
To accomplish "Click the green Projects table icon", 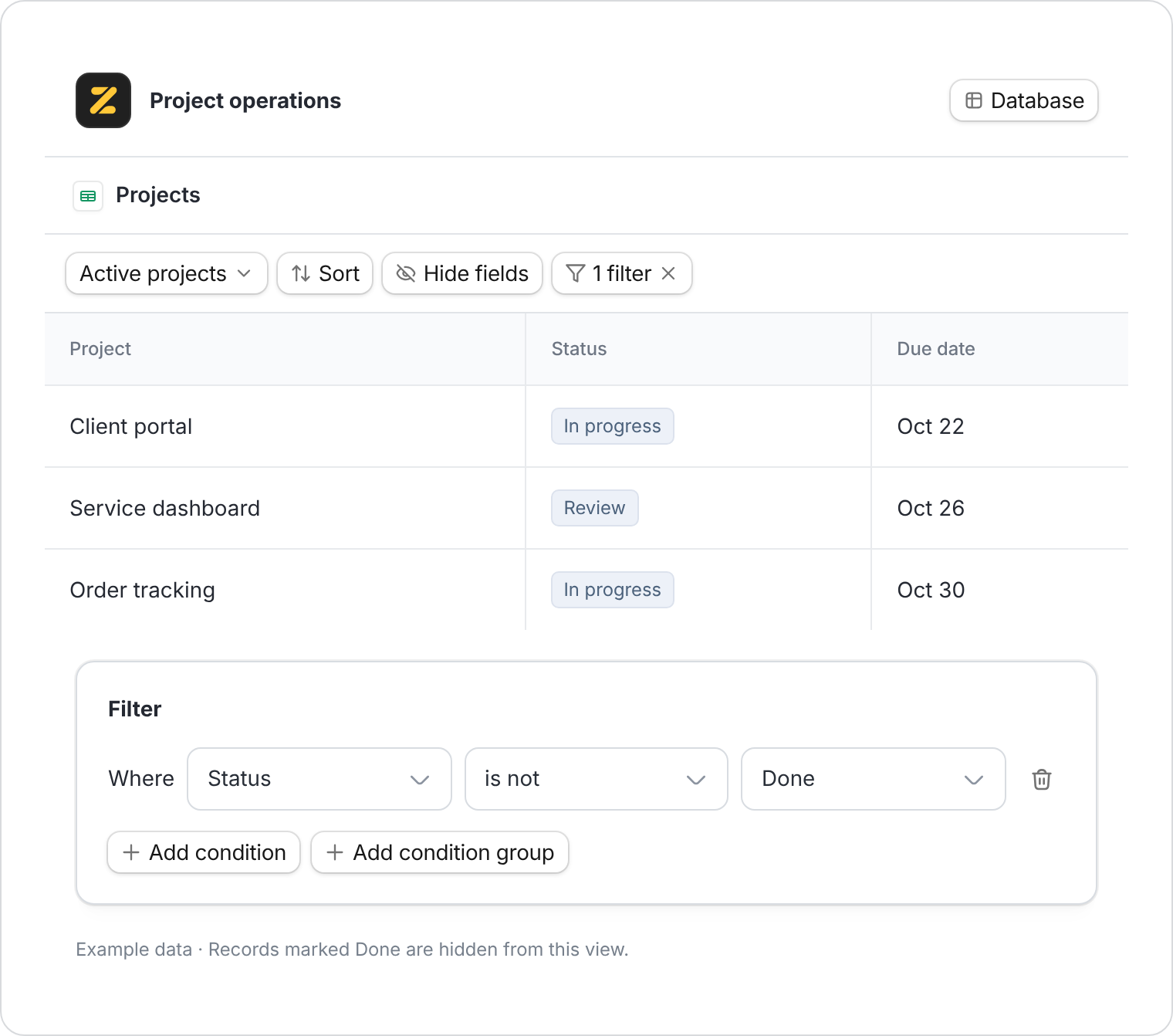I will click(88, 196).
